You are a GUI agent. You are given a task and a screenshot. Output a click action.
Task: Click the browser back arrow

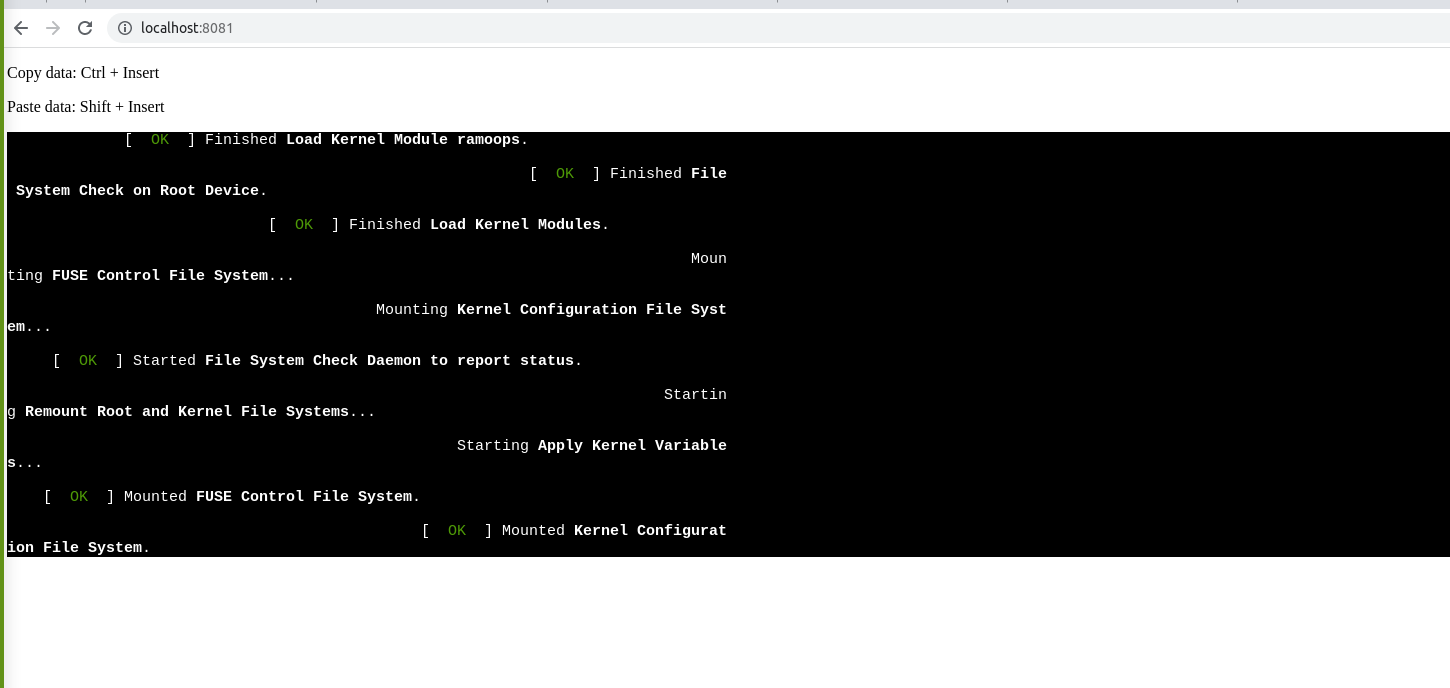click(x=21, y=28)
